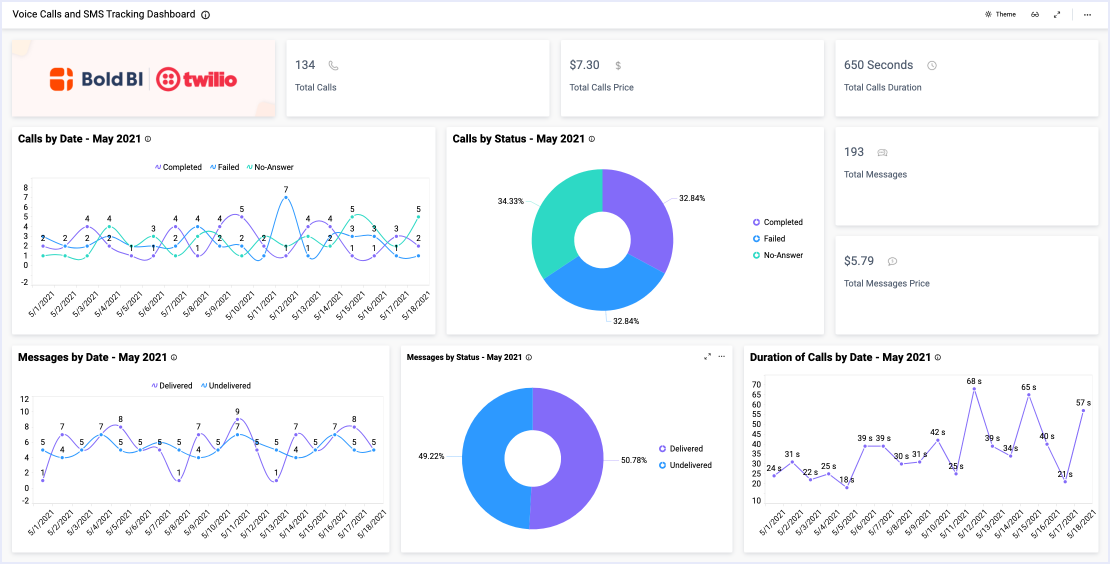Viewport: 1110px width, 564px height.
Task: Toggle Failed series in Calls by Date legend
Action: click(x=224, y=167)
